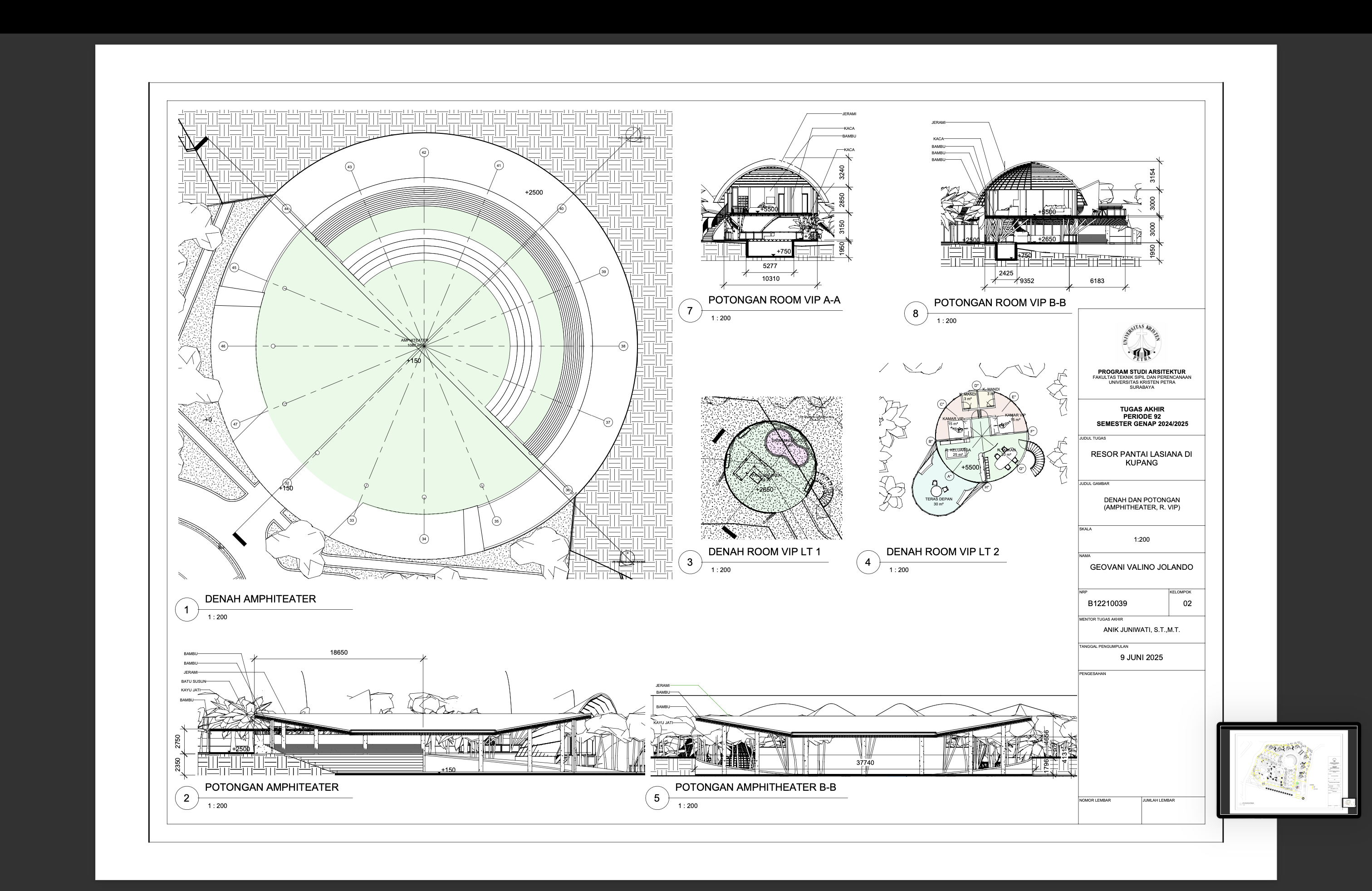This screenshot has height=891, width=1372.
Task: Click the view number 3 circle marker
Action: pos(690,563)
